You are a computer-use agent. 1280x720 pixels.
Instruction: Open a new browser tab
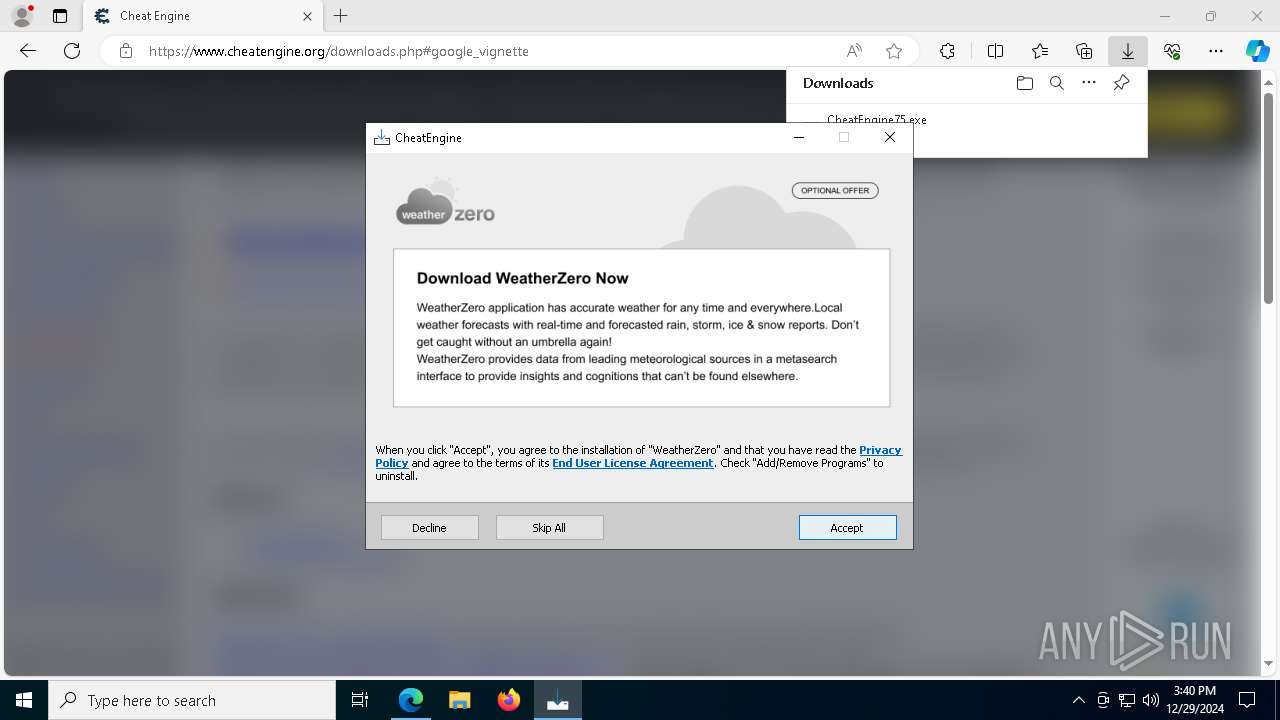341,16
